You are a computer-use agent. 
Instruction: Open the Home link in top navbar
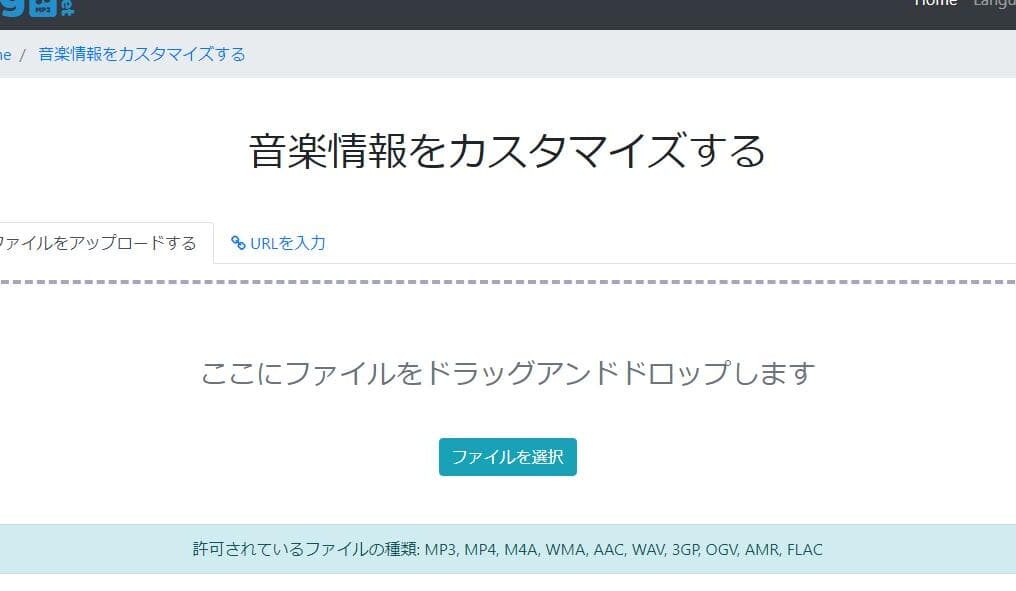point(935,4)
